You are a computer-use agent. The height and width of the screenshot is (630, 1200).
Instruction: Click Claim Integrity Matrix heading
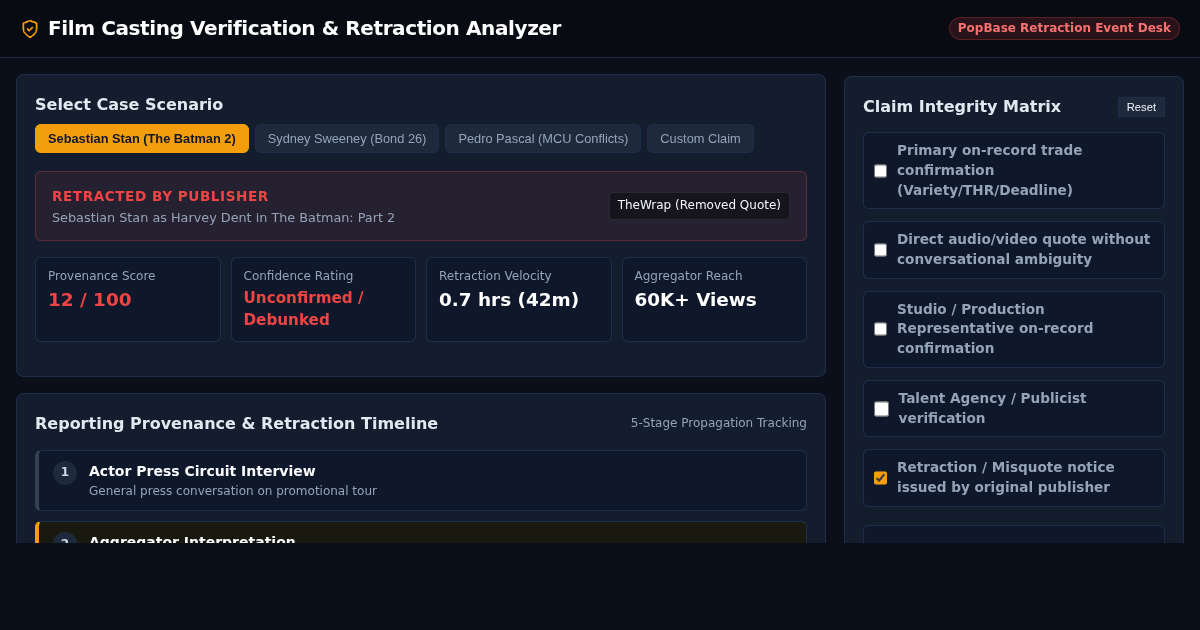click(x=962, y=107)
